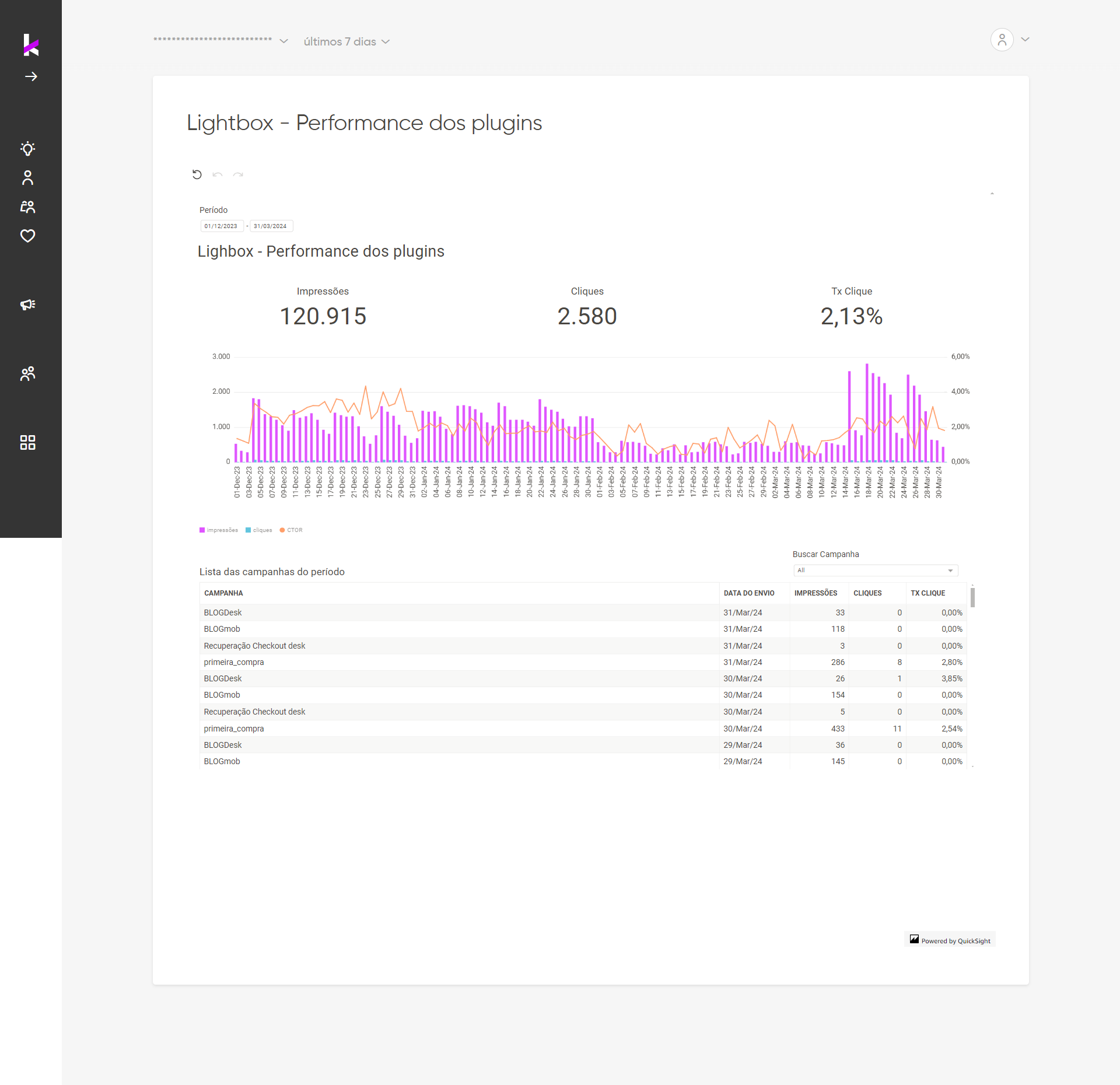Viewport: 1120px width, 1085px height.
Task: Open the últimos 7 dias dropdown
Action: 346,42
